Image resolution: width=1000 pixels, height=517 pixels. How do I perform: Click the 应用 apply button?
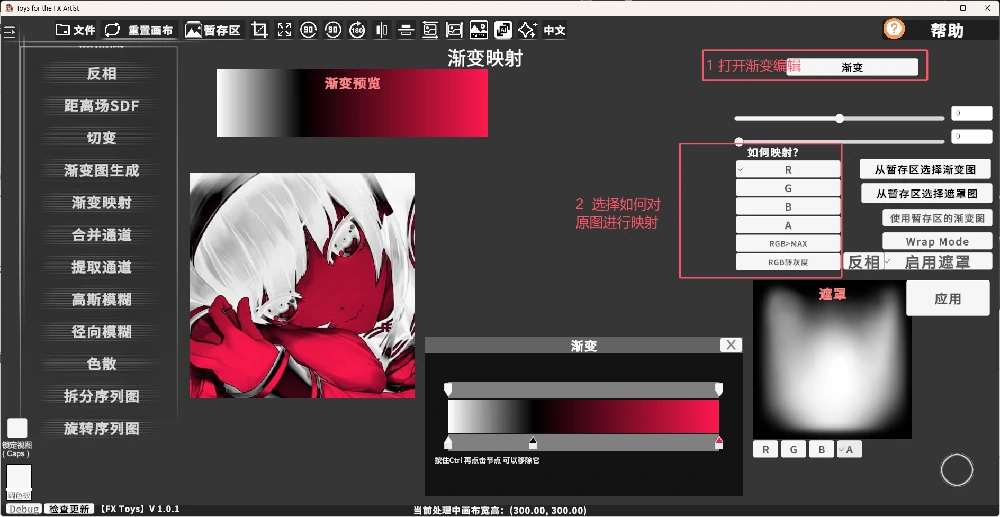[x=947, y=298]
